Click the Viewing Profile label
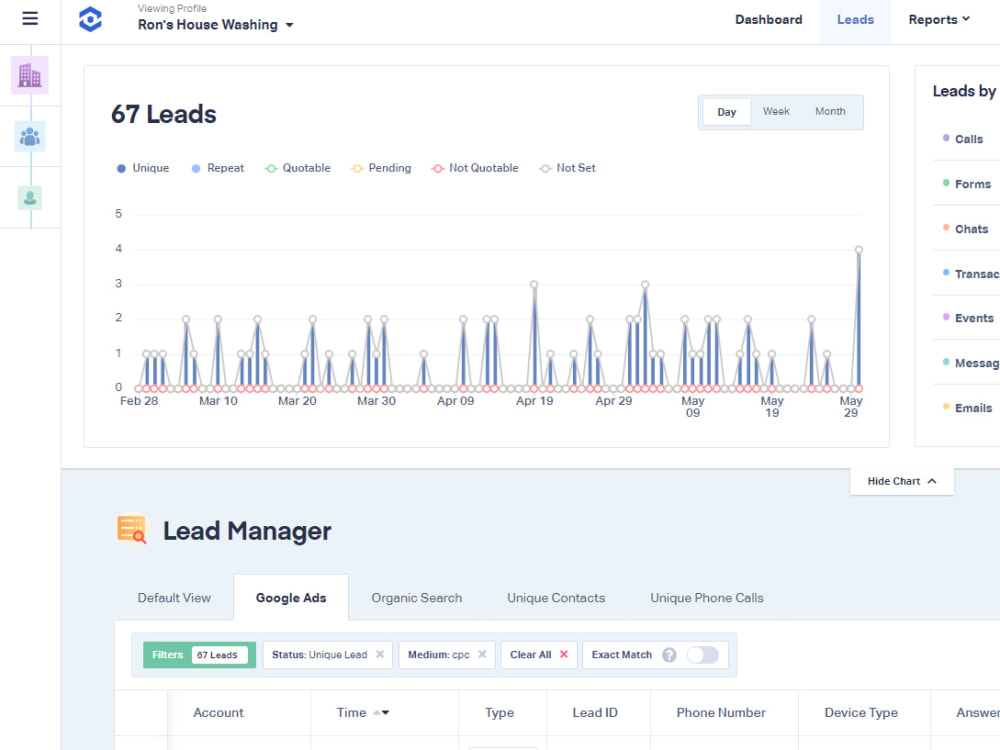1000x750 pixels. click(172, 8)
